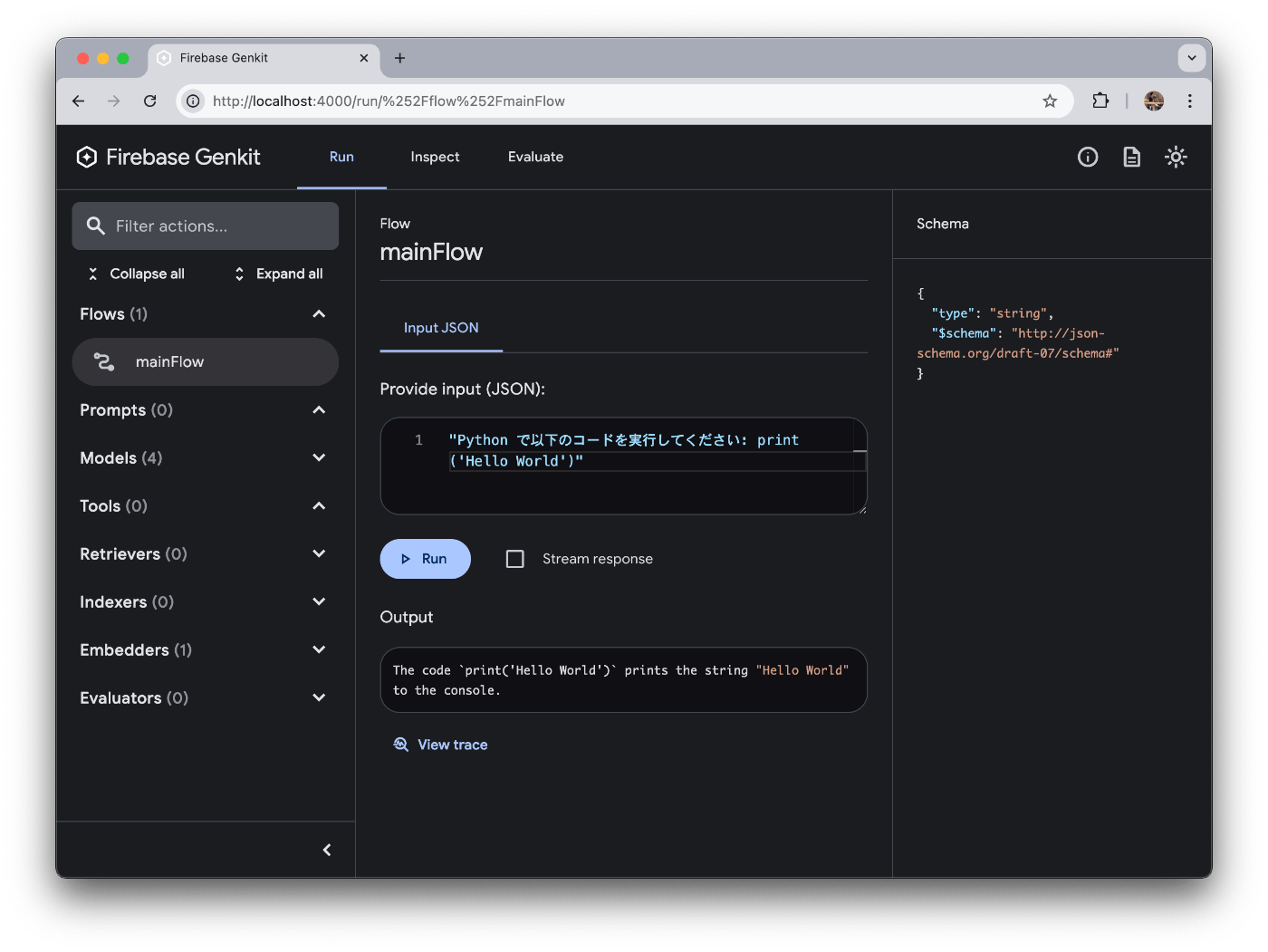The image size is (1268, 952).
Task: Switch to the Evaluate tab
Action: pos(535,157)
